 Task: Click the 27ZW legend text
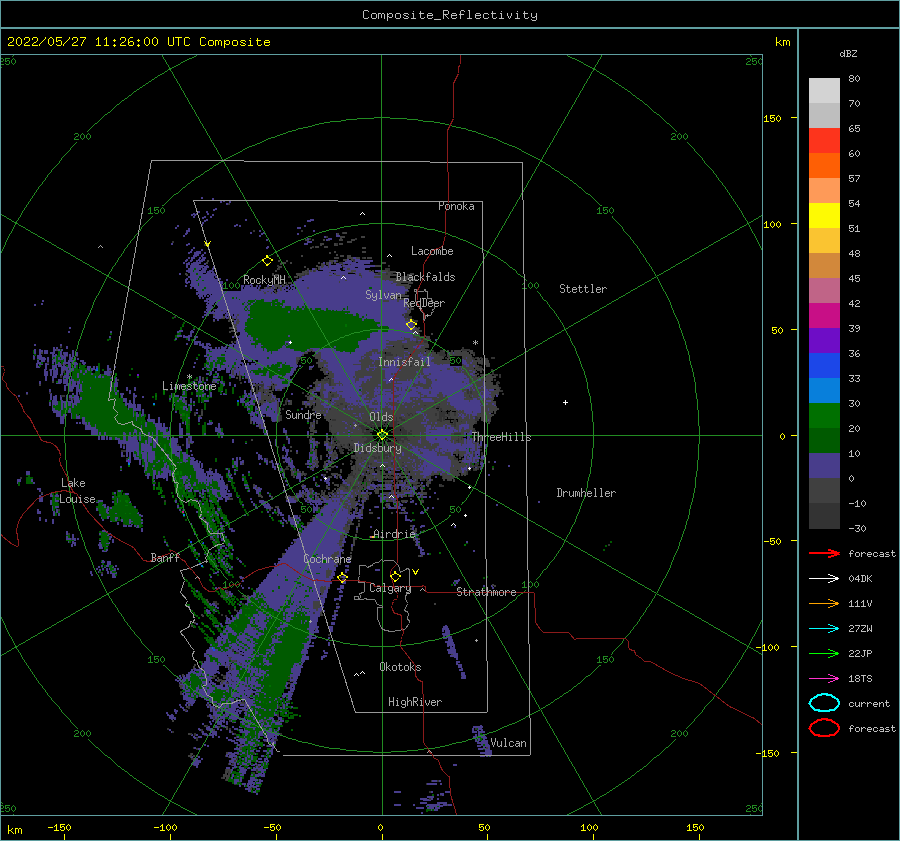860,629
